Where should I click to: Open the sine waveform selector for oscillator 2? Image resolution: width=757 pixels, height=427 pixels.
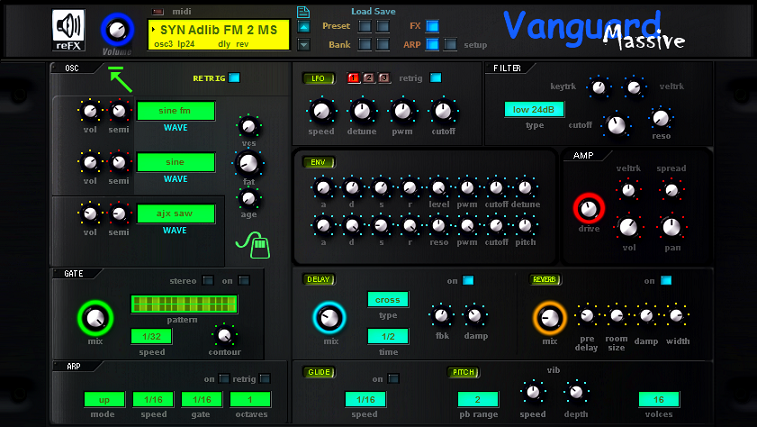point(176,162)
